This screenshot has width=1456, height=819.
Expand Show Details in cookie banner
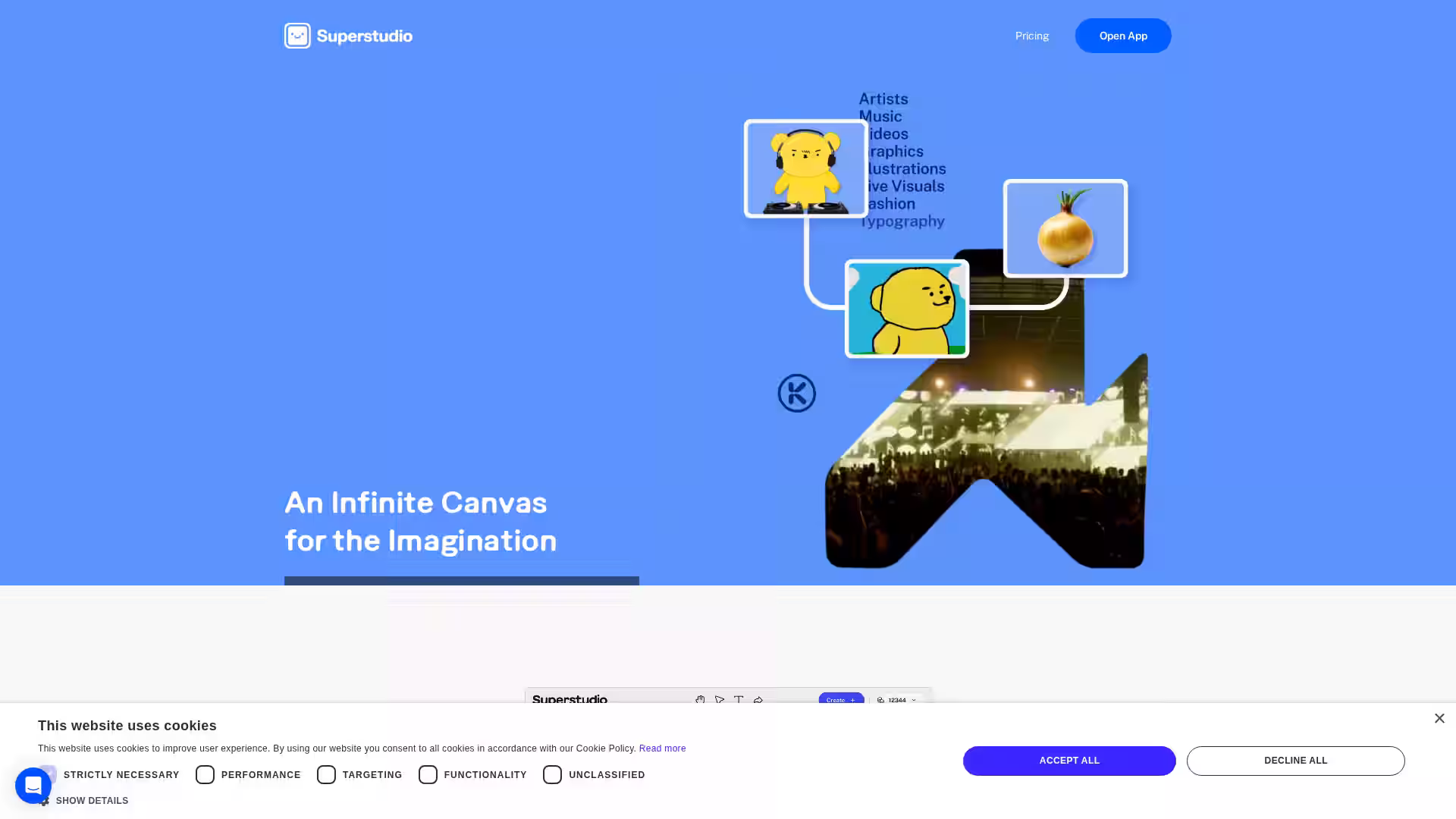tap(91, 801)
